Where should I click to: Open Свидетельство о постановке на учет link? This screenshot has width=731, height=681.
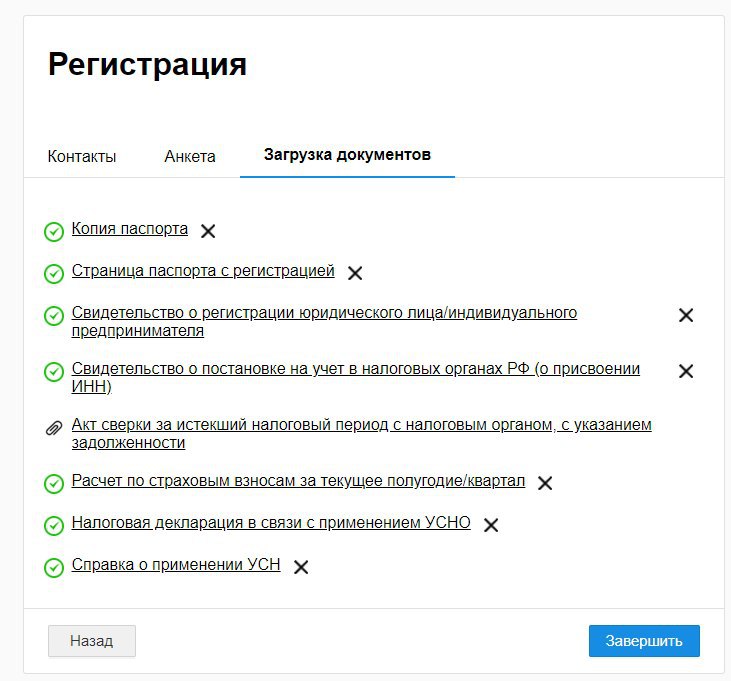(355, 378)
